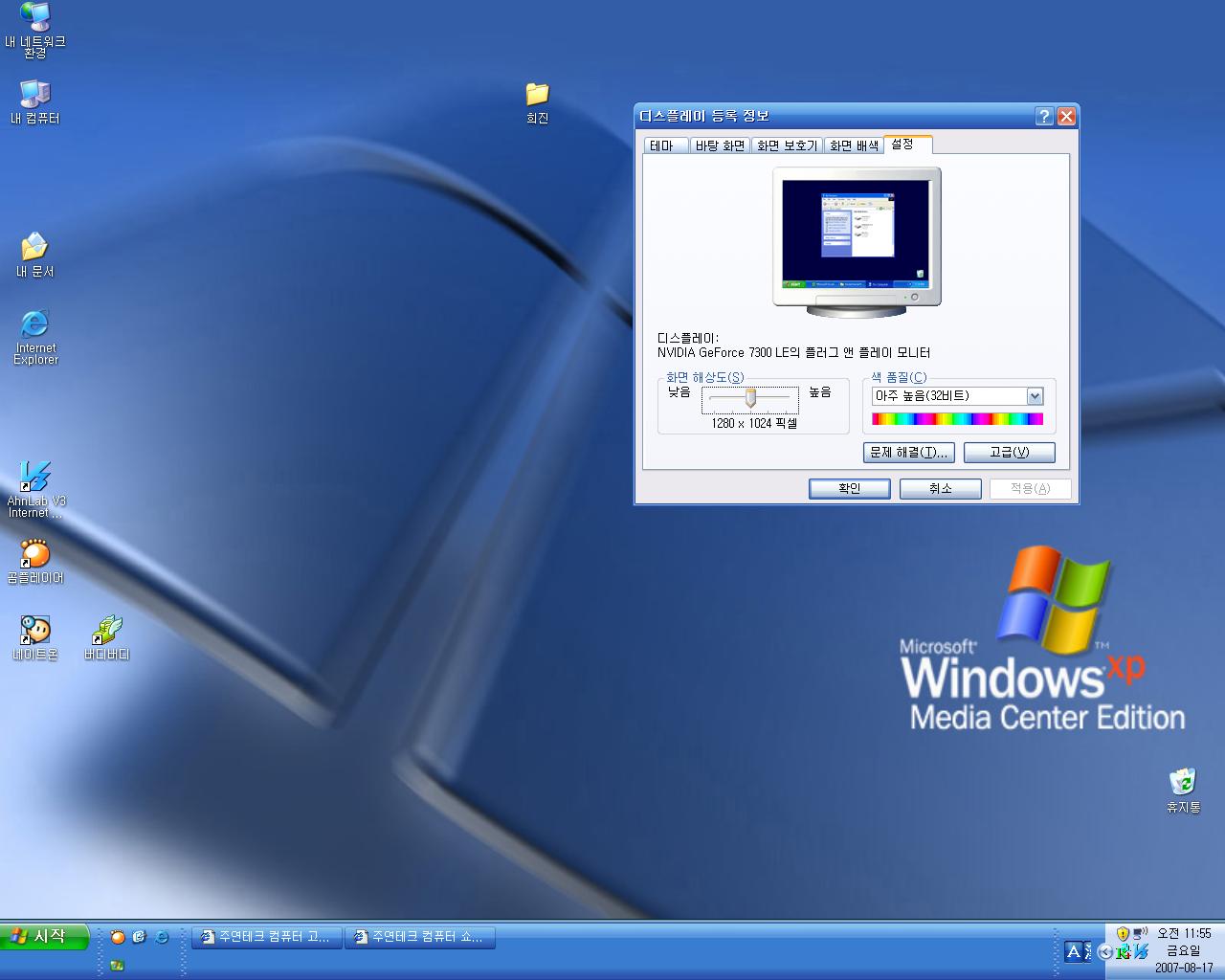Select the 버디버디 desktop shortcut
Screen dimensions: 1225x980
tap(107, 638)
